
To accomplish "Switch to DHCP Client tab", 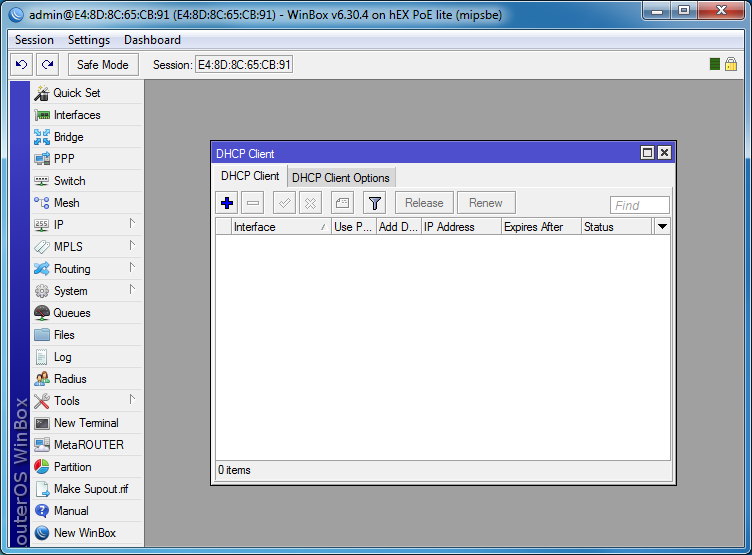I will click(x=250, y=176).
